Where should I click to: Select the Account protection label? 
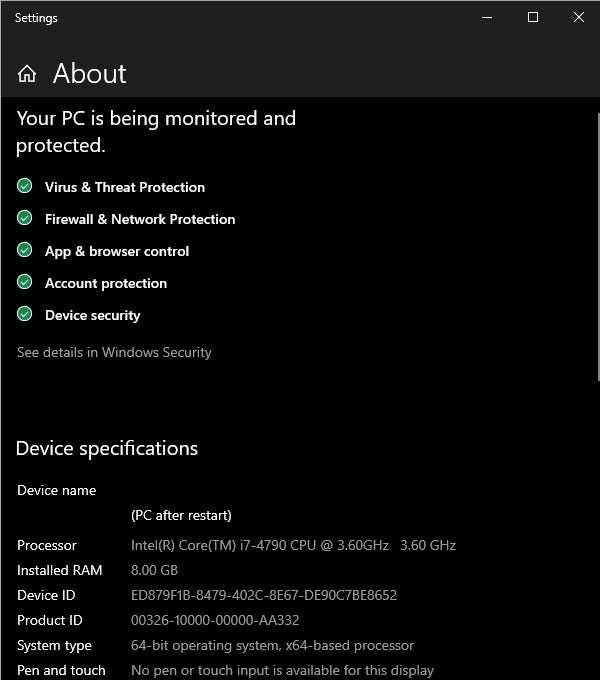(x=106, y=283)
